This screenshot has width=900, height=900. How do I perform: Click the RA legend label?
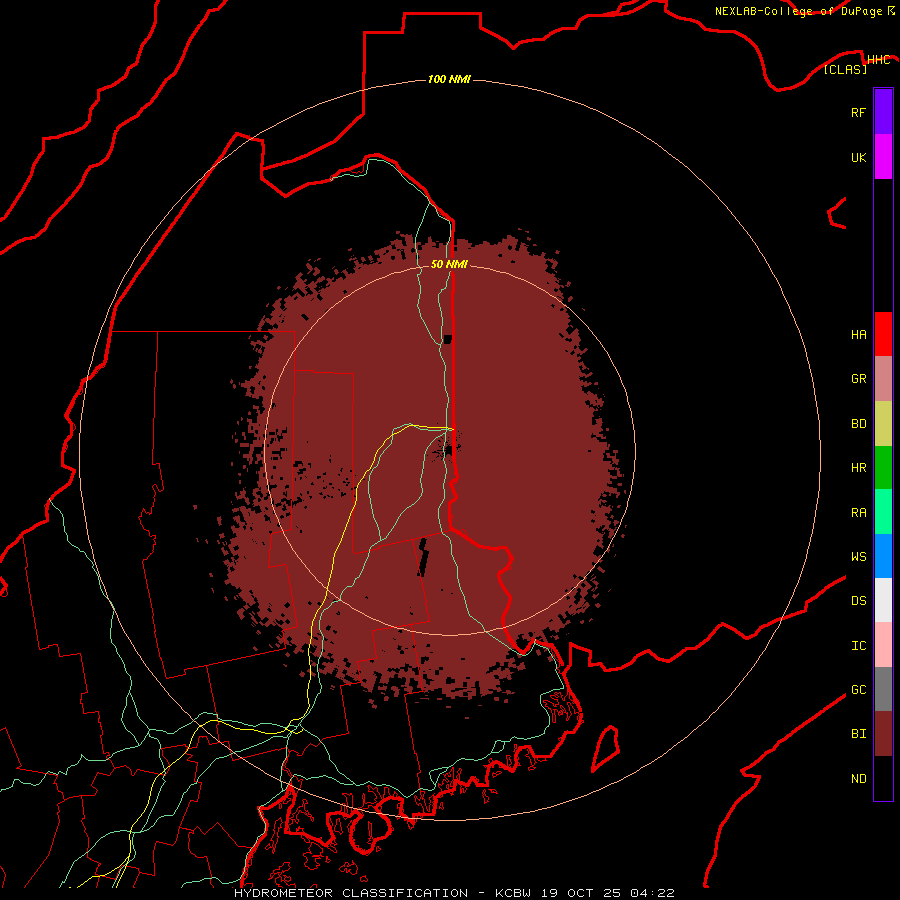[858, 513]
